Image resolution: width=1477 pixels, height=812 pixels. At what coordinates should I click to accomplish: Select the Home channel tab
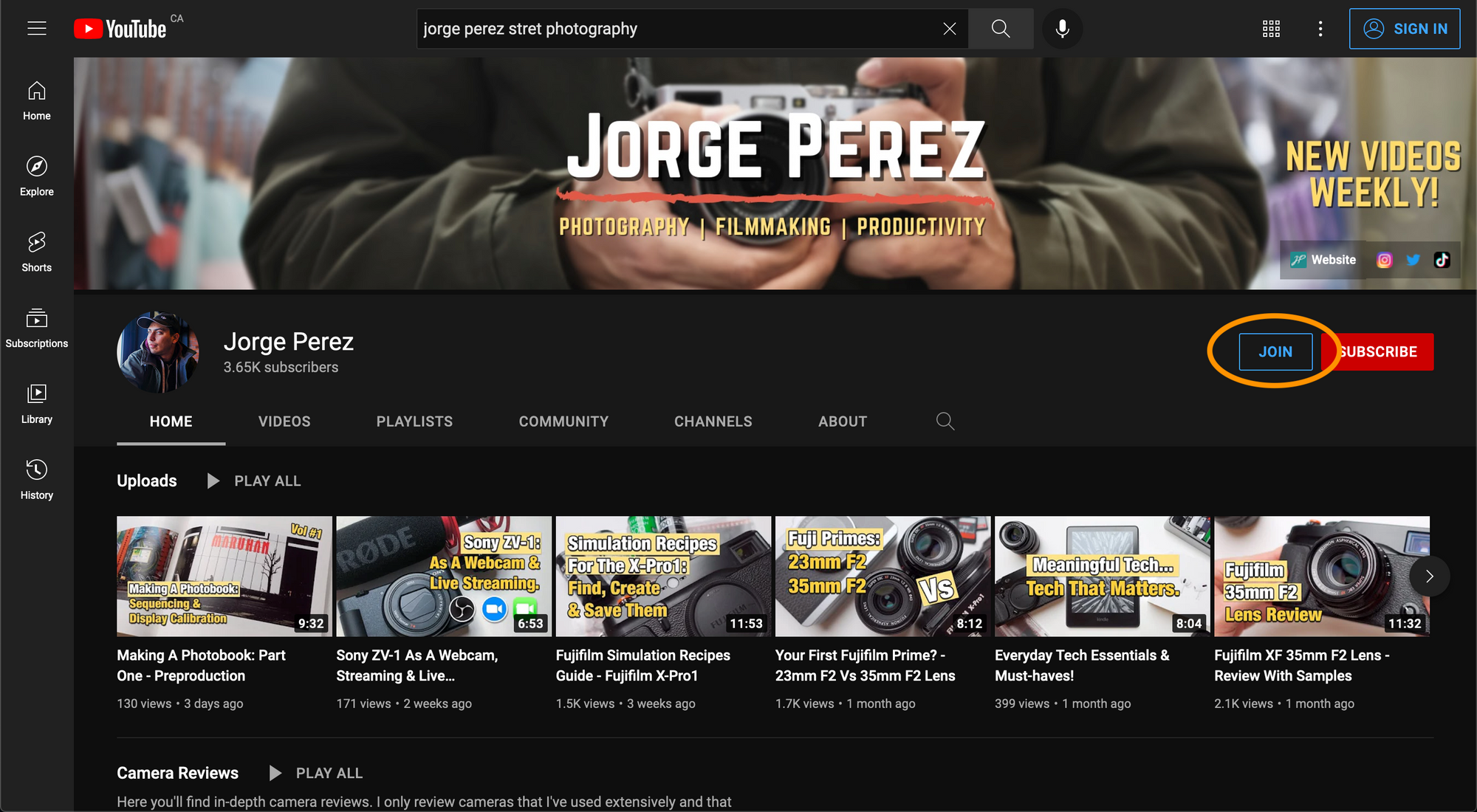pos(171,422)
